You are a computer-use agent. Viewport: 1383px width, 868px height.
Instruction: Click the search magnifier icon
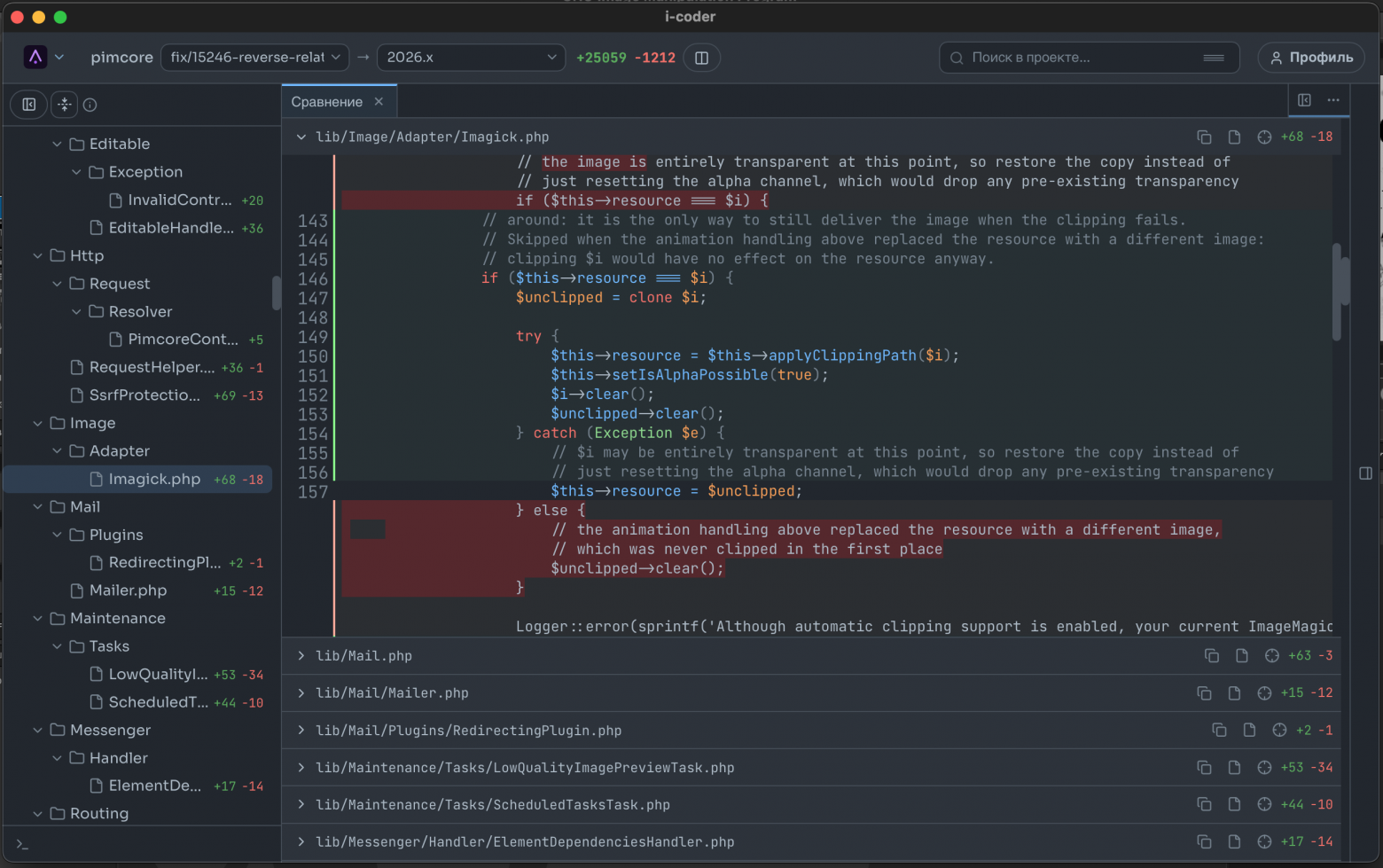(x=957, y=58)
